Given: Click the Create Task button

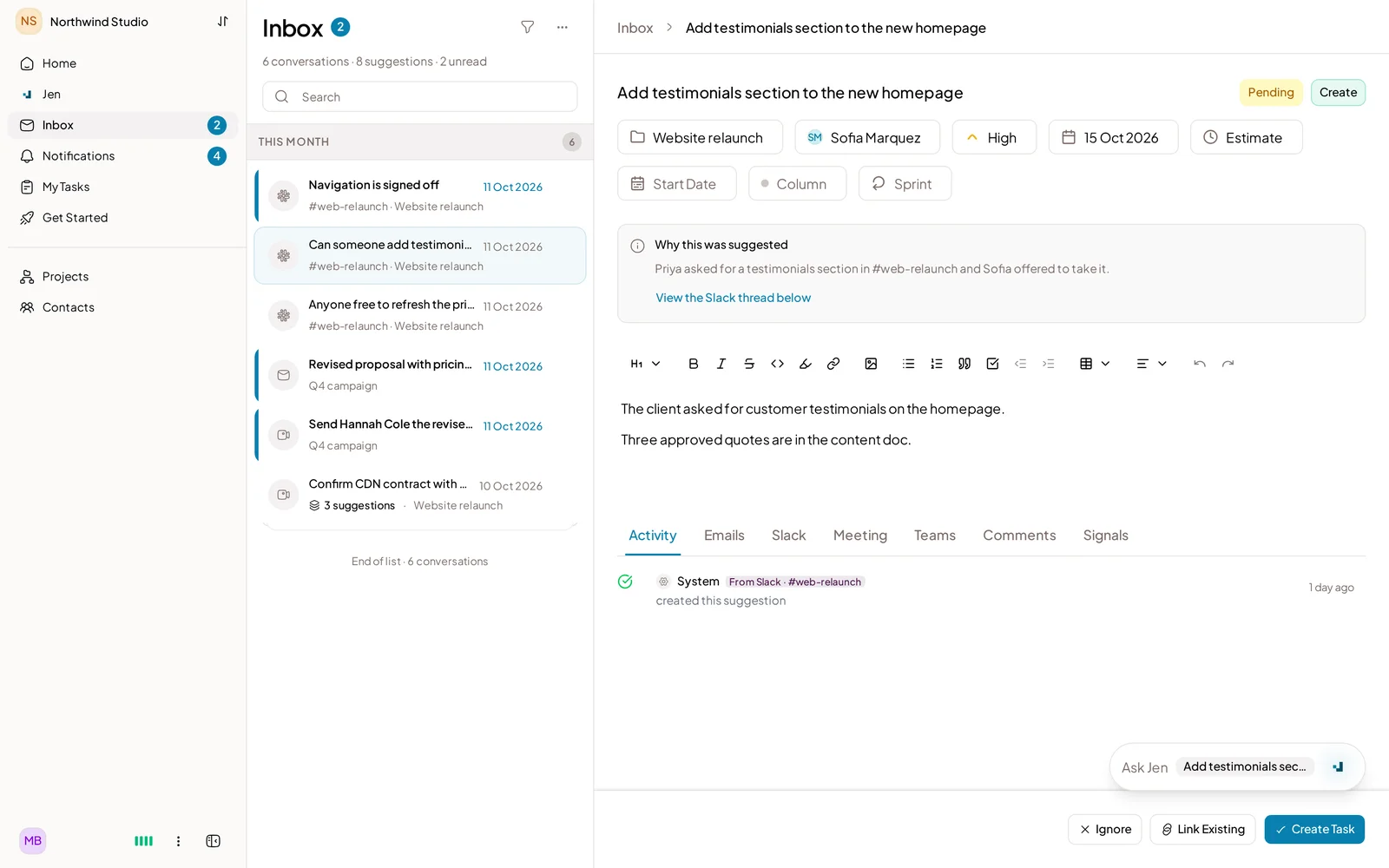Looking at the screenshot, I should (1314, 829).
